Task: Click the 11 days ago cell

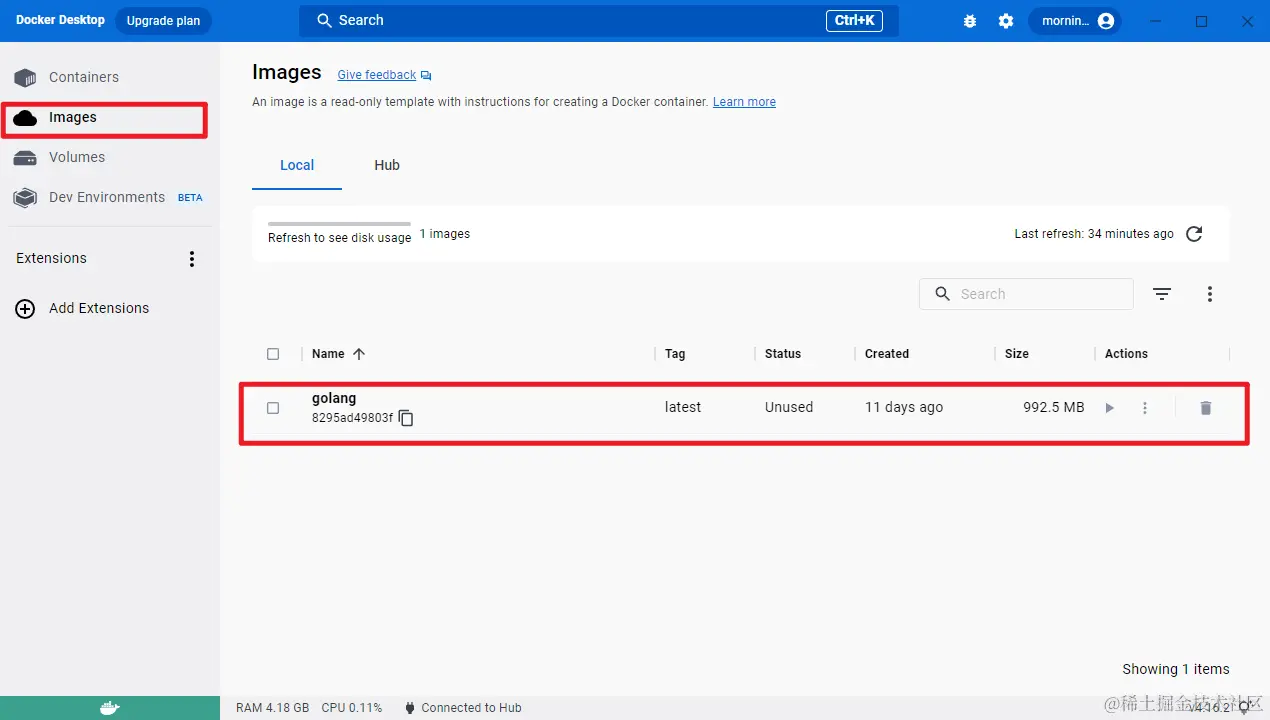Action: [904, 407]
